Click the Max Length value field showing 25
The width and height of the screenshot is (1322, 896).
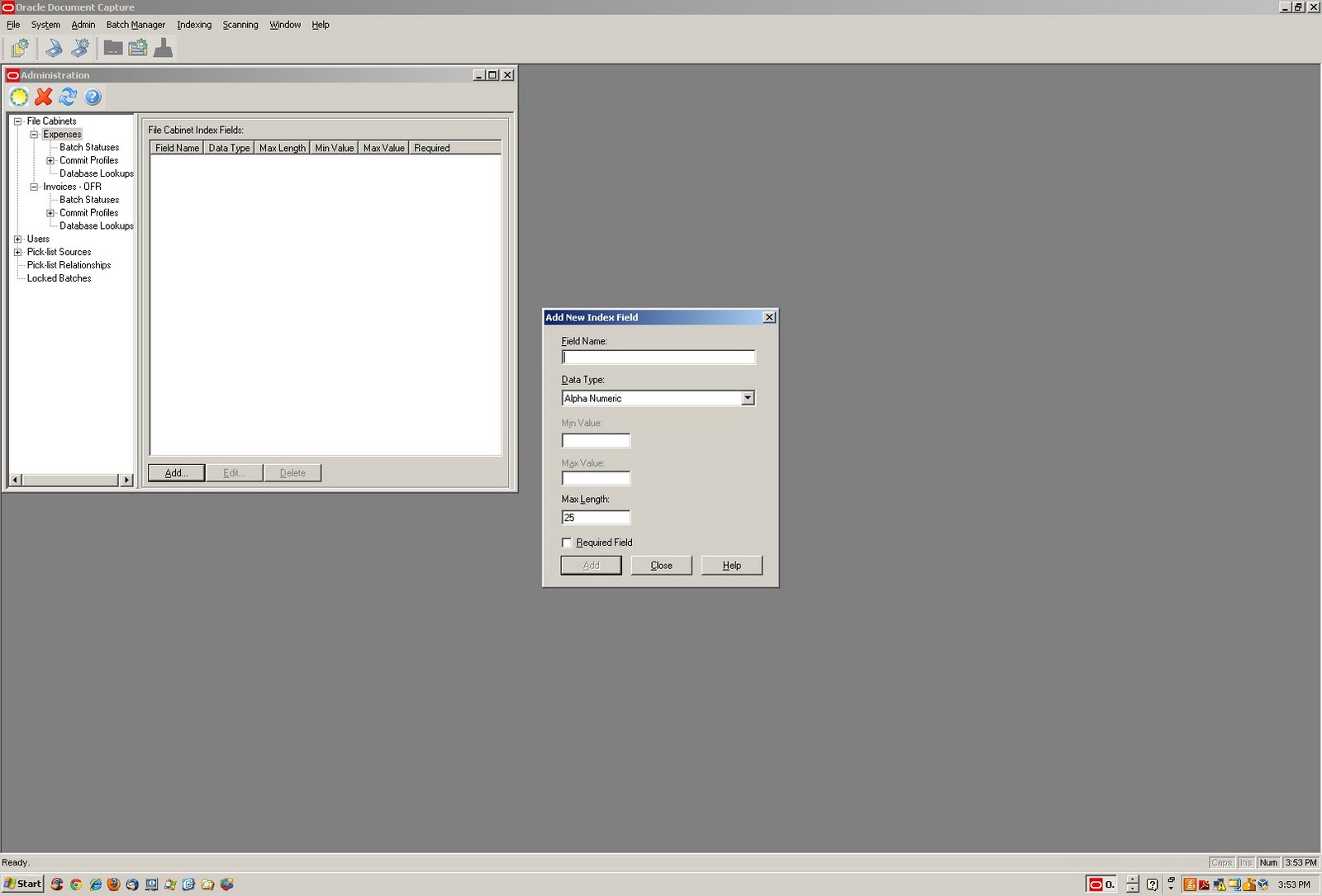coord(596,517)
